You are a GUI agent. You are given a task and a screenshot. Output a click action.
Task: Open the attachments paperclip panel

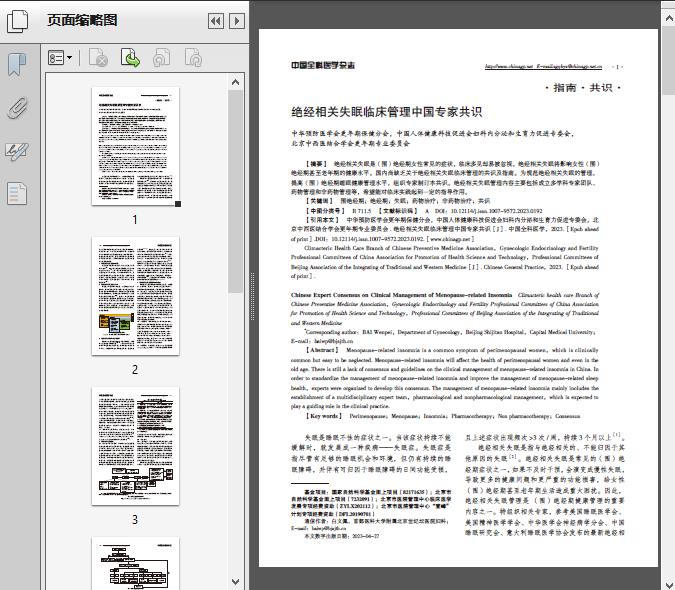17,108
